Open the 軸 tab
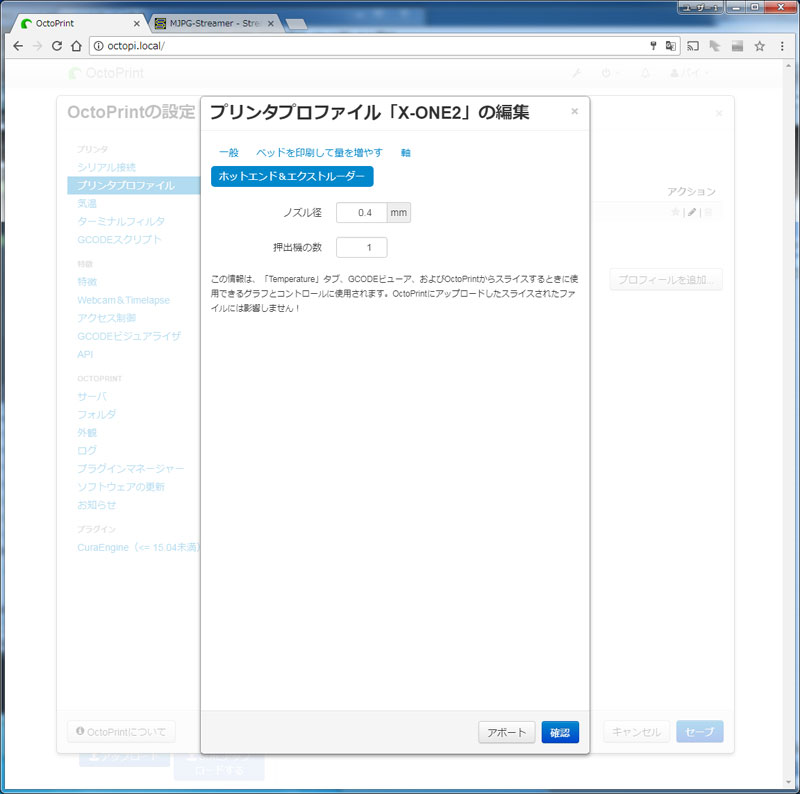Viewport: 800px width, 794px height. (x=406, y=153)
